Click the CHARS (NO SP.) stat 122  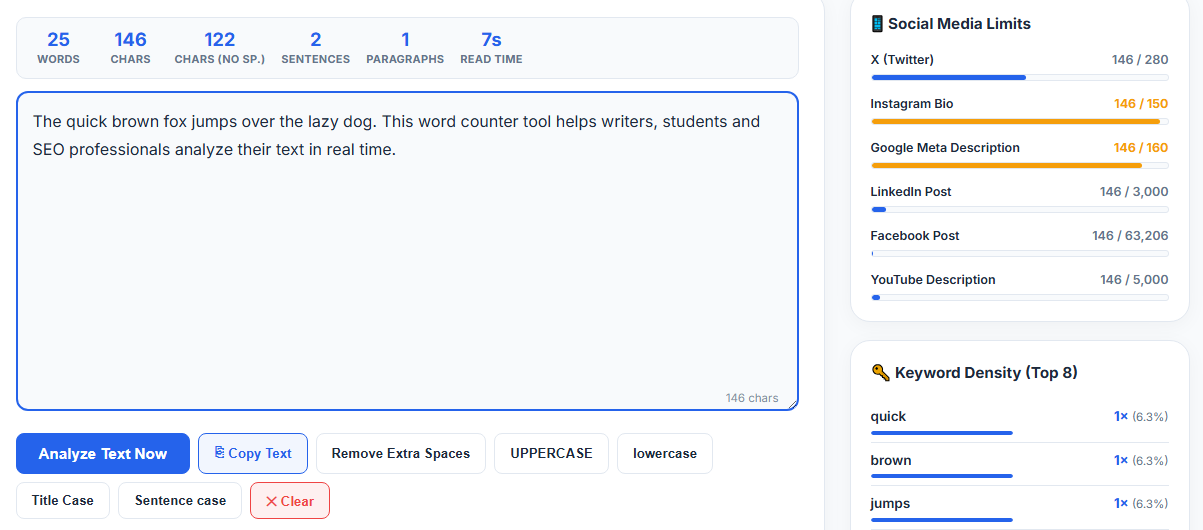(x=220, y=47)
